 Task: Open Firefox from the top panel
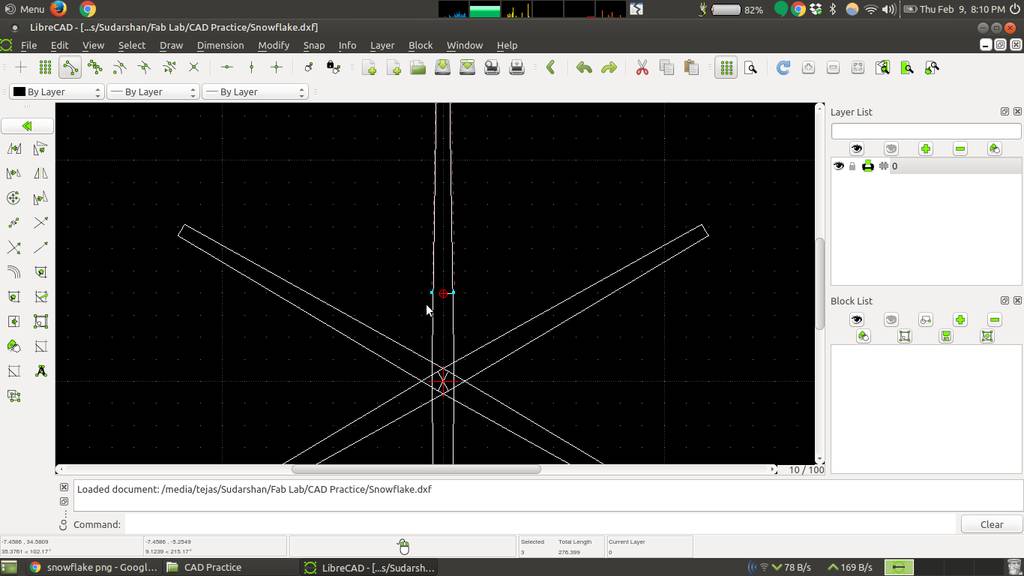tap(58, 8)
